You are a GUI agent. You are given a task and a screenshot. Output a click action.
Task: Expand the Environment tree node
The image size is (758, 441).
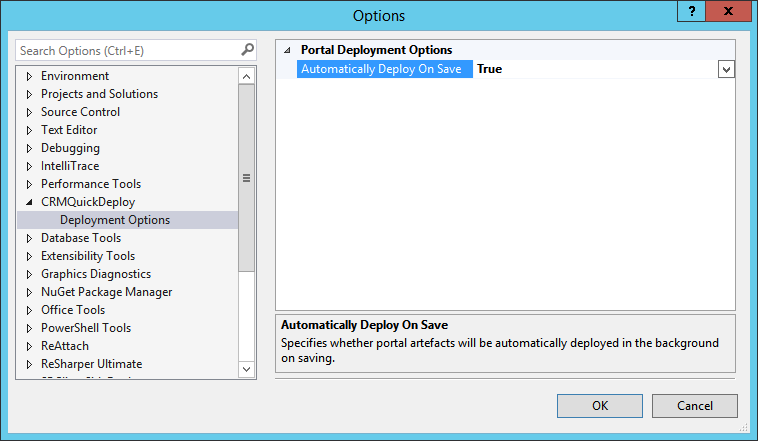click(x=29, y=76)
